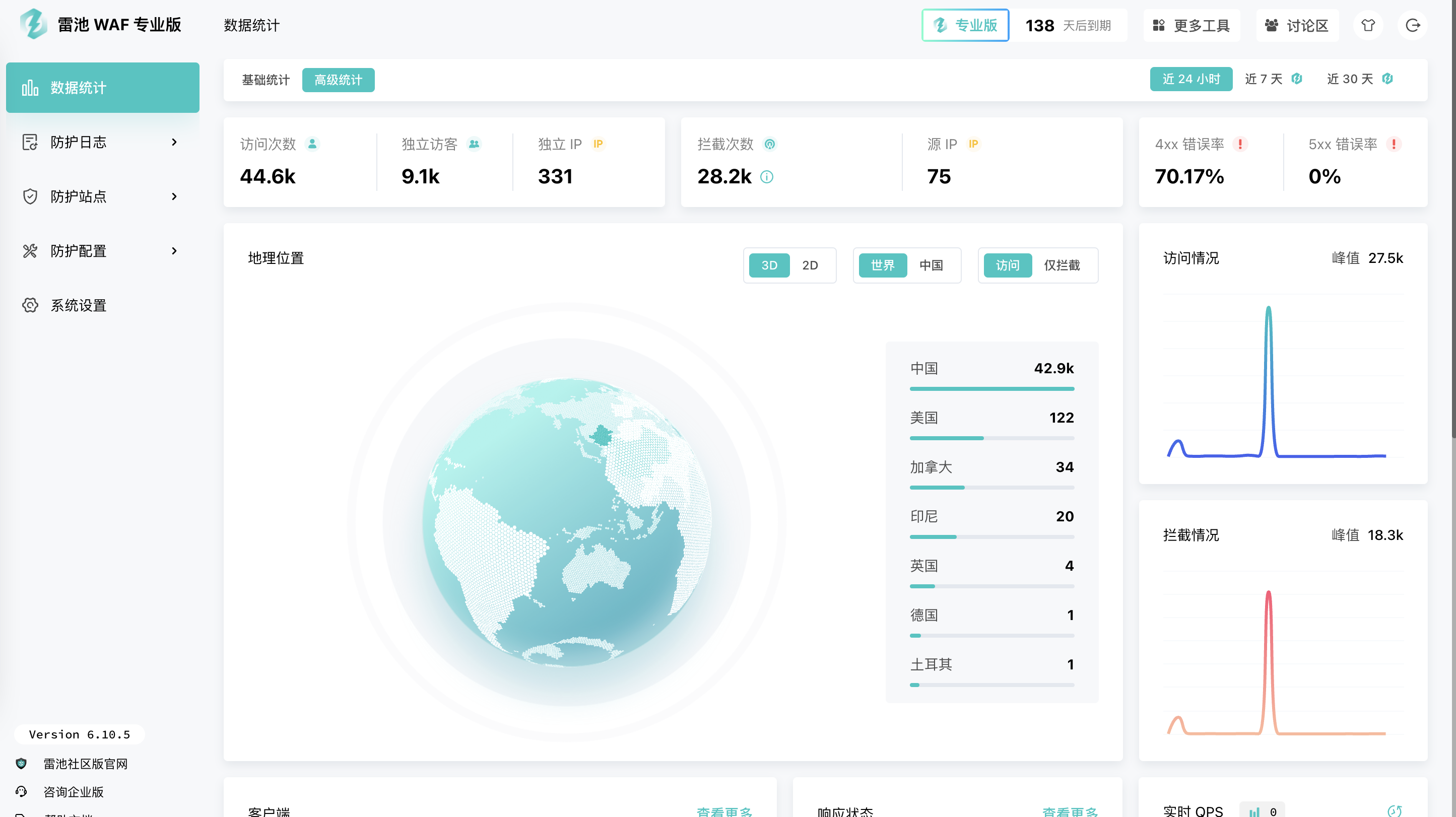This screenshot has height=817, width=1456.
Task: Select the 近 7 天 time range
Action: [x=1263, y=79]
